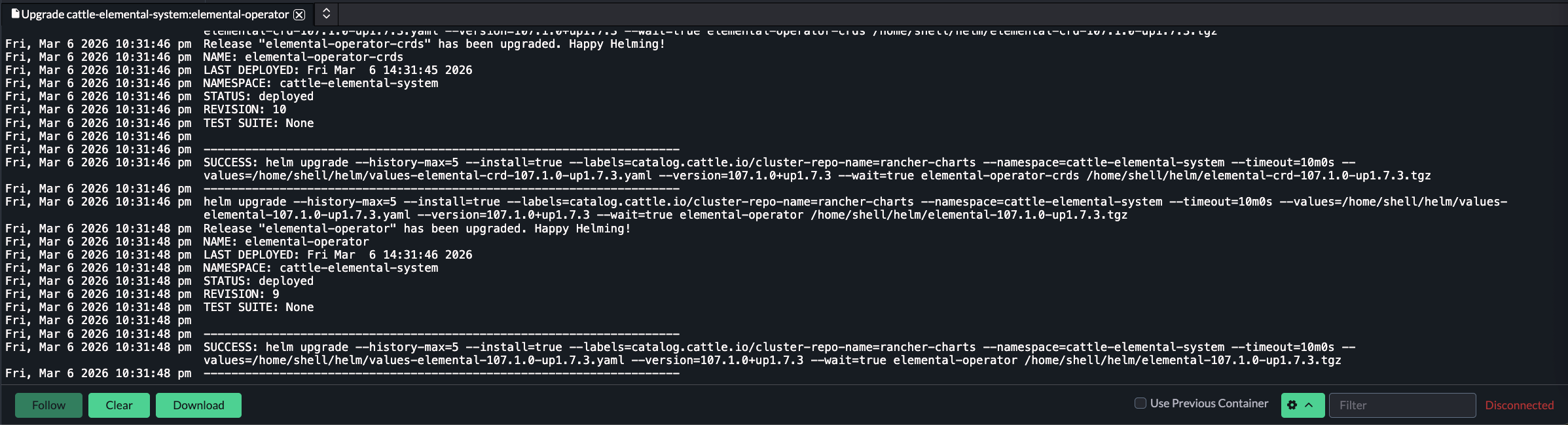Download the logs
The width and height of the screenshot is (1568, 425).
(x=198, y=405)
